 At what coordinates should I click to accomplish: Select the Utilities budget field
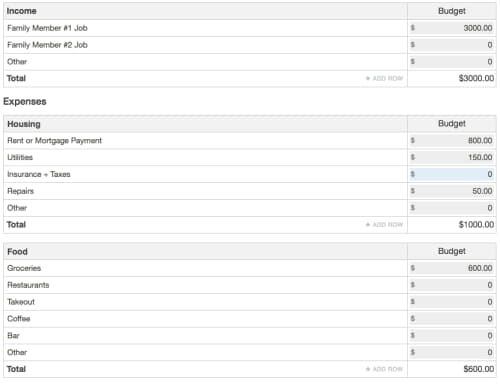pos(452,157)
